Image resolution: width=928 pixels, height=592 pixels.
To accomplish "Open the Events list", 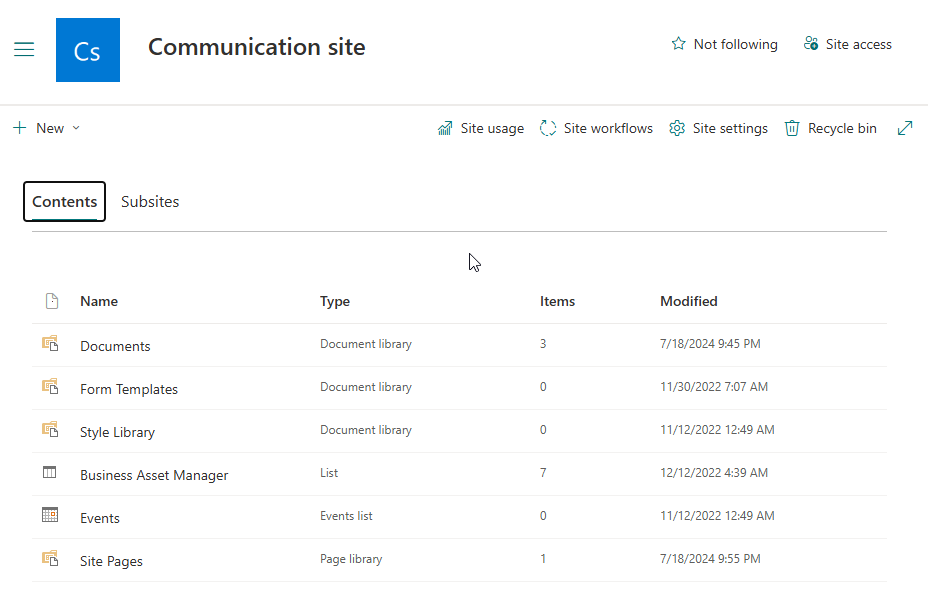I will point(100,519).
